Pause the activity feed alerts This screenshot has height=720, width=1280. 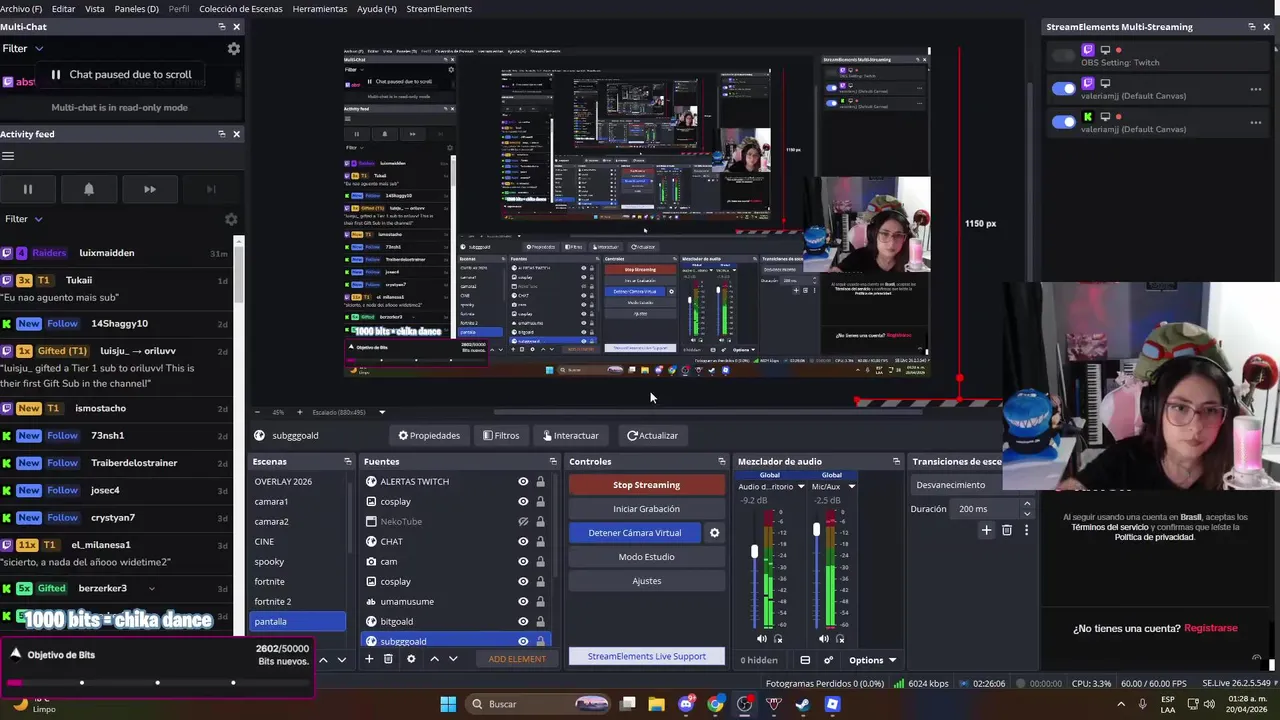28,189
